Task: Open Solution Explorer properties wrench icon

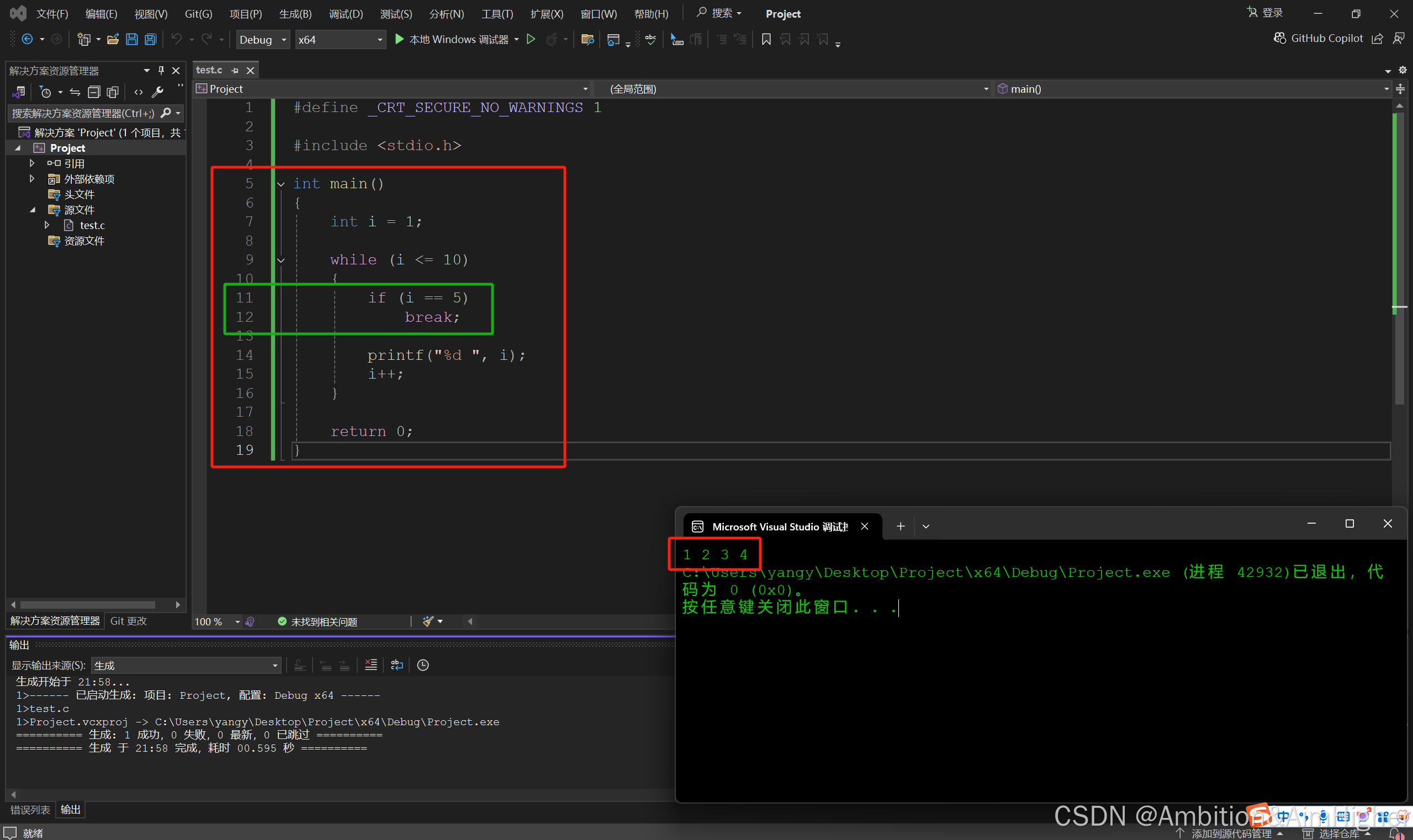Action: point(158,92)
